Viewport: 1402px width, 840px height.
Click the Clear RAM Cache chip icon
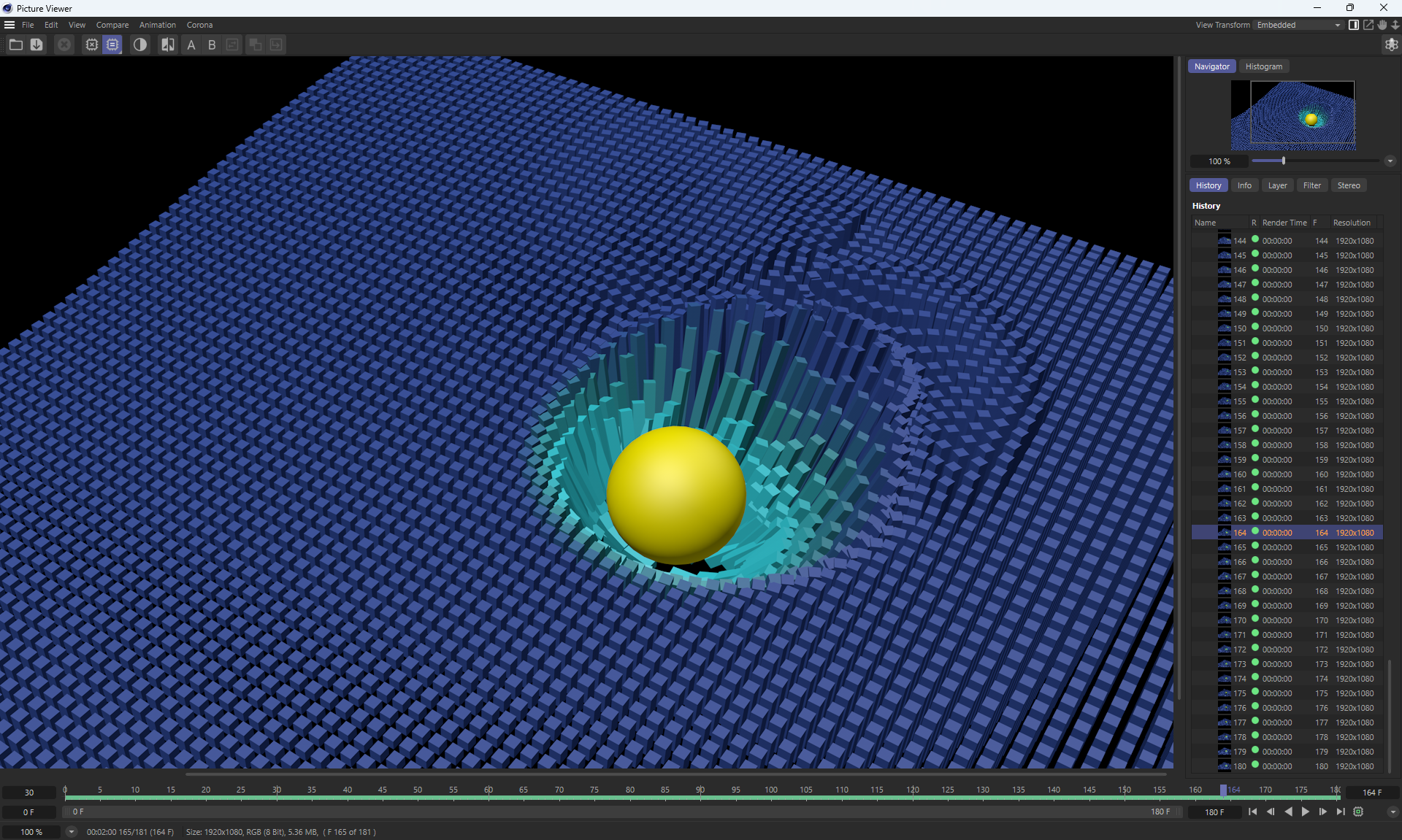point(91,45)
